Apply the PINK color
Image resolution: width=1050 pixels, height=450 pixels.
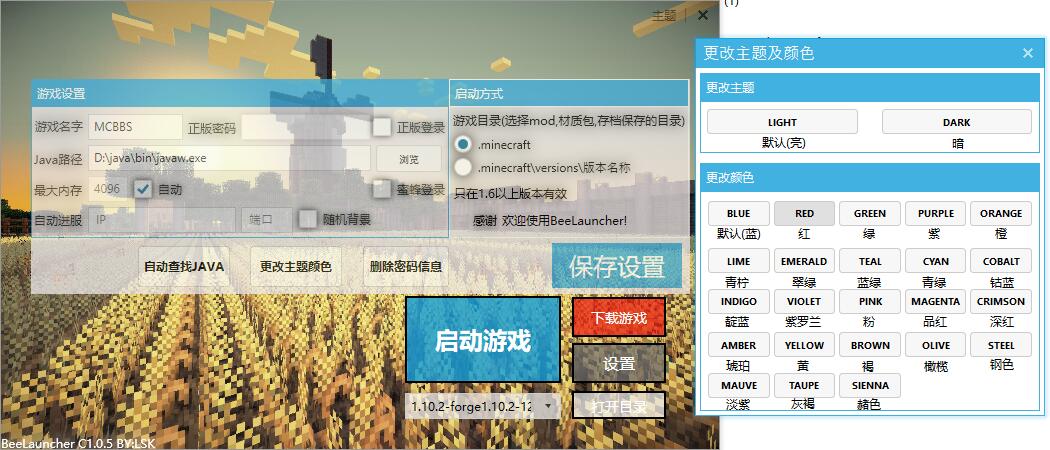pos(870,301)
